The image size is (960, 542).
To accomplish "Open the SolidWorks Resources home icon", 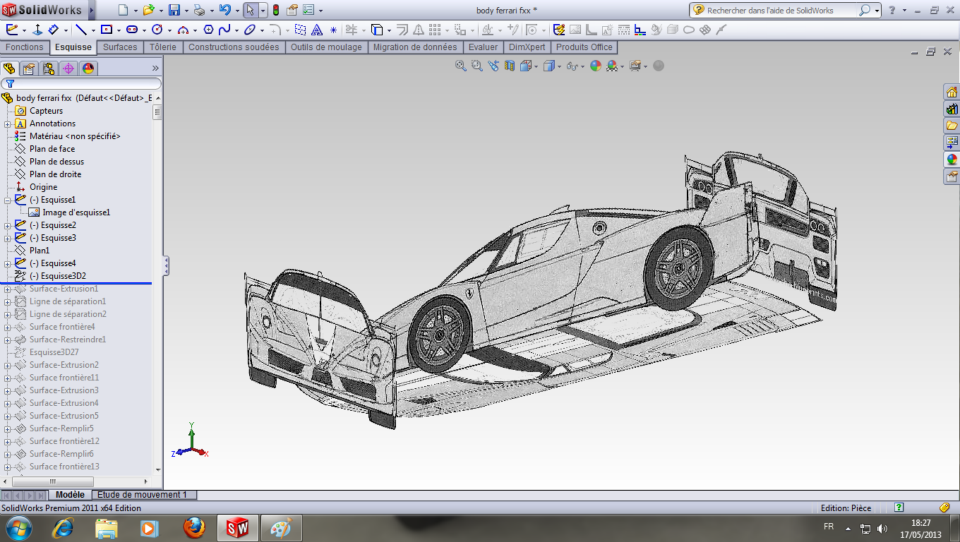I will (x=951, y=92).
